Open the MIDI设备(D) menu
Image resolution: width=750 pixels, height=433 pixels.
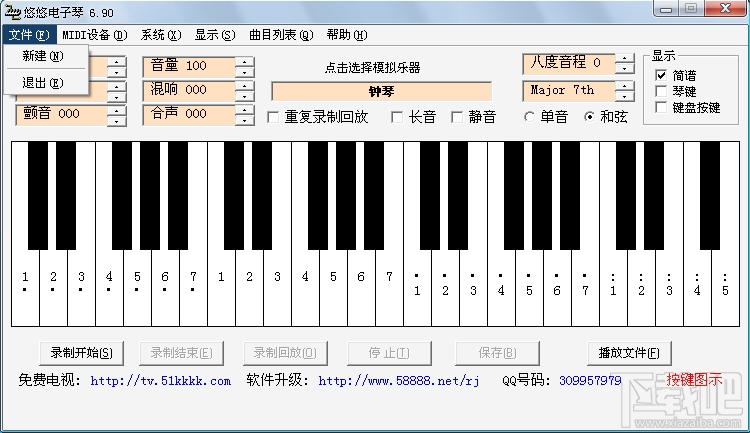95,35
